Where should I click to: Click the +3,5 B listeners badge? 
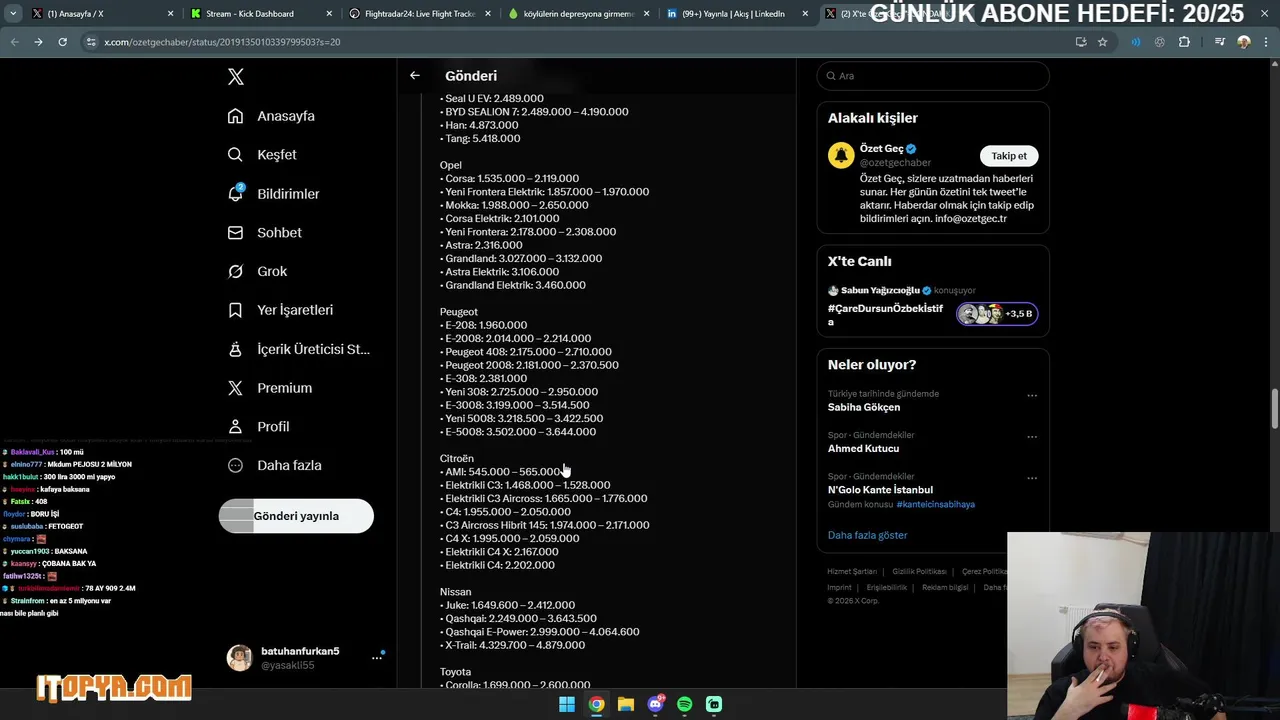(997, 314)
